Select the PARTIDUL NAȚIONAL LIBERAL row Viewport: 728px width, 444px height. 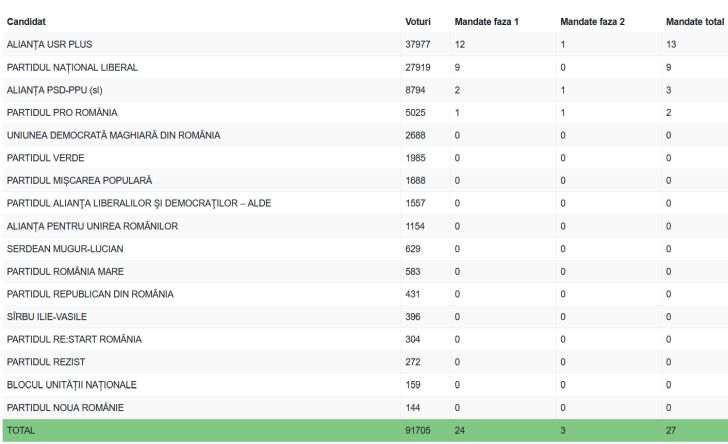click(x=365, y=67)
